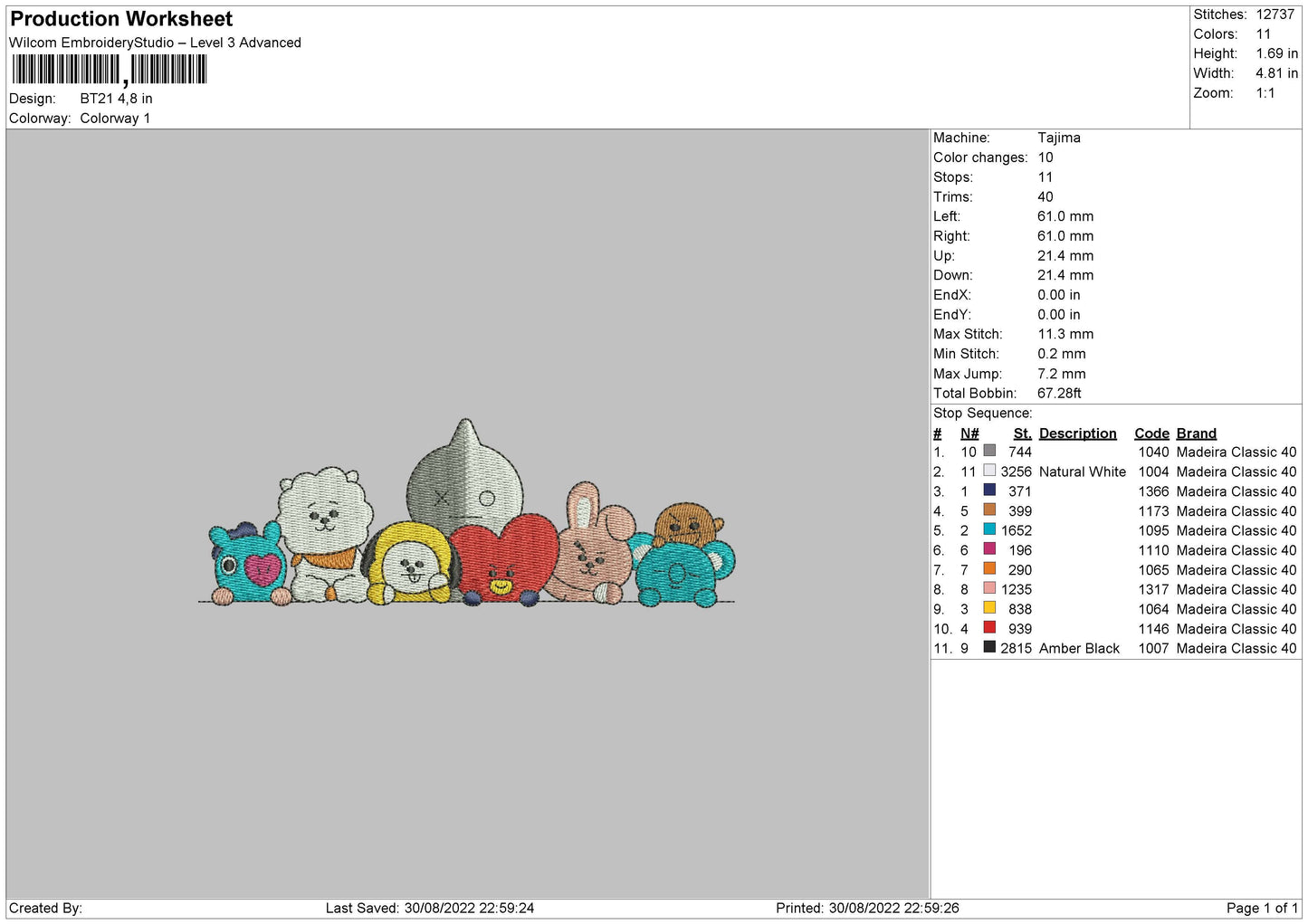Click stitch count '3256' in row 2
This screenshot has width=1308, height=924.
[1016, 472]
